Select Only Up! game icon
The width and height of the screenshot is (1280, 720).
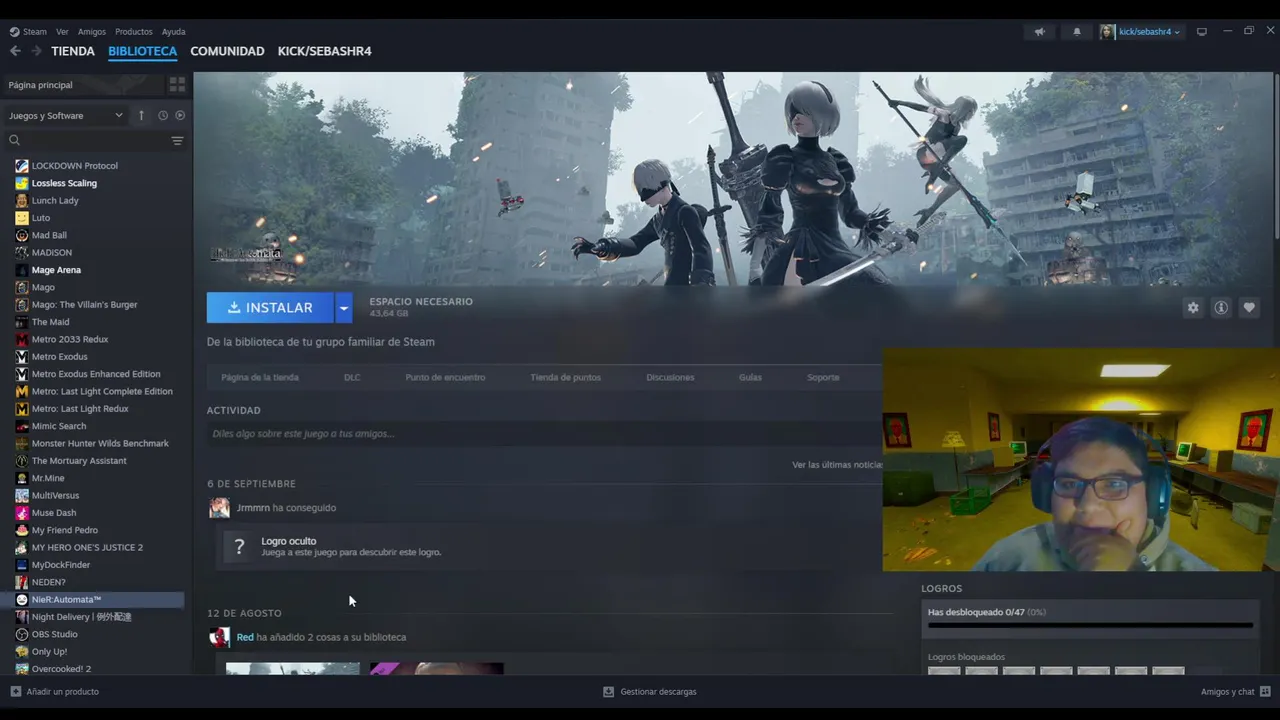22,652
